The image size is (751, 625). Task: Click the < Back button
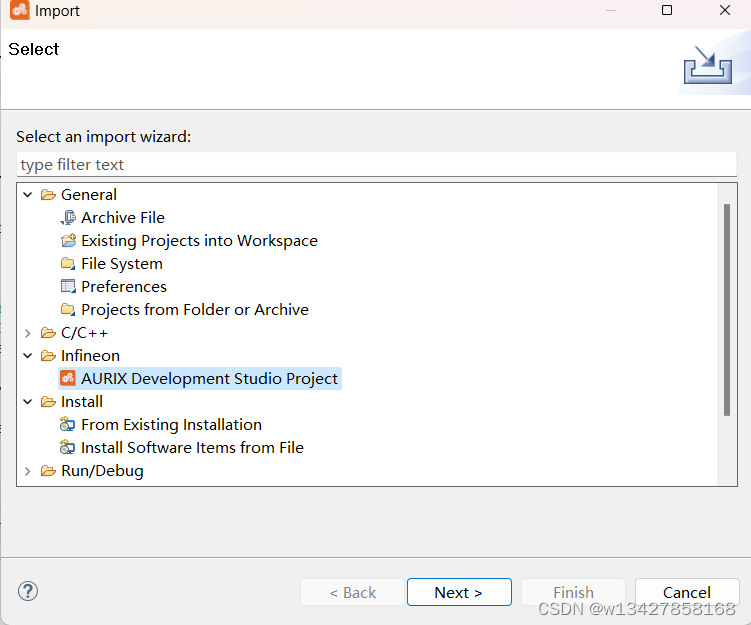[353, 592]
